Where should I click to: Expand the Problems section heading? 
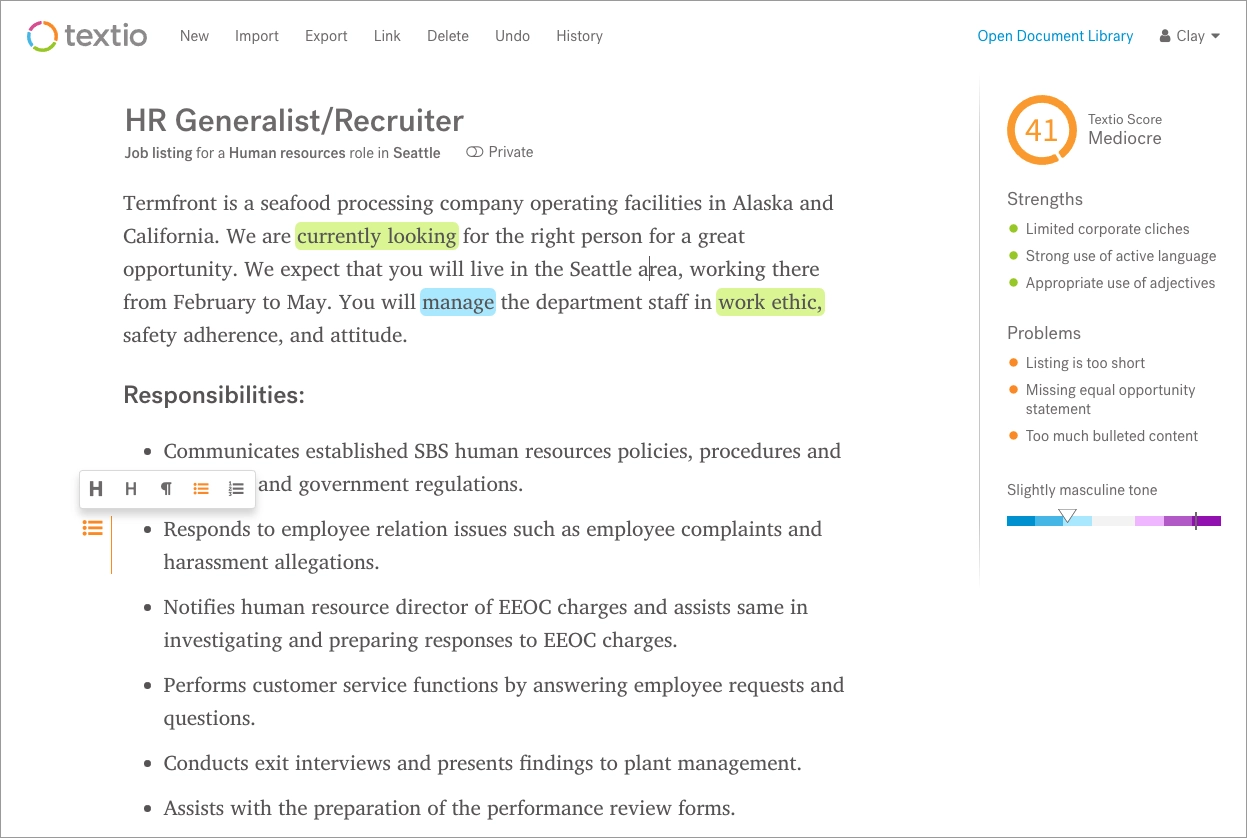pyautogui.click(x=1044, y=333)
